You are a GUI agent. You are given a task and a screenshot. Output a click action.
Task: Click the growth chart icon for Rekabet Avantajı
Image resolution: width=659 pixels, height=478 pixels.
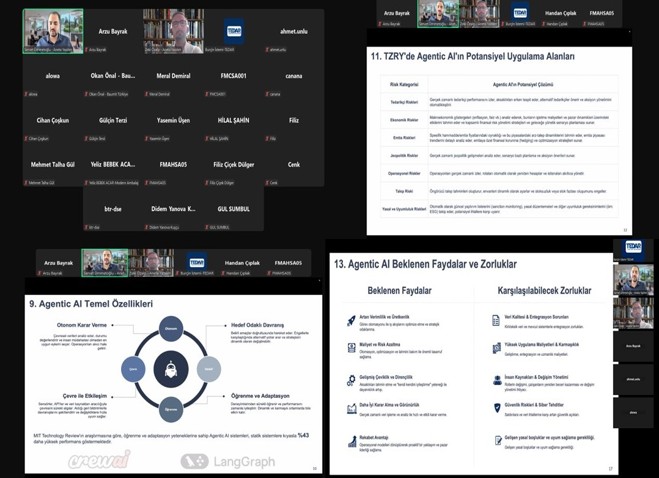point(352,441)
